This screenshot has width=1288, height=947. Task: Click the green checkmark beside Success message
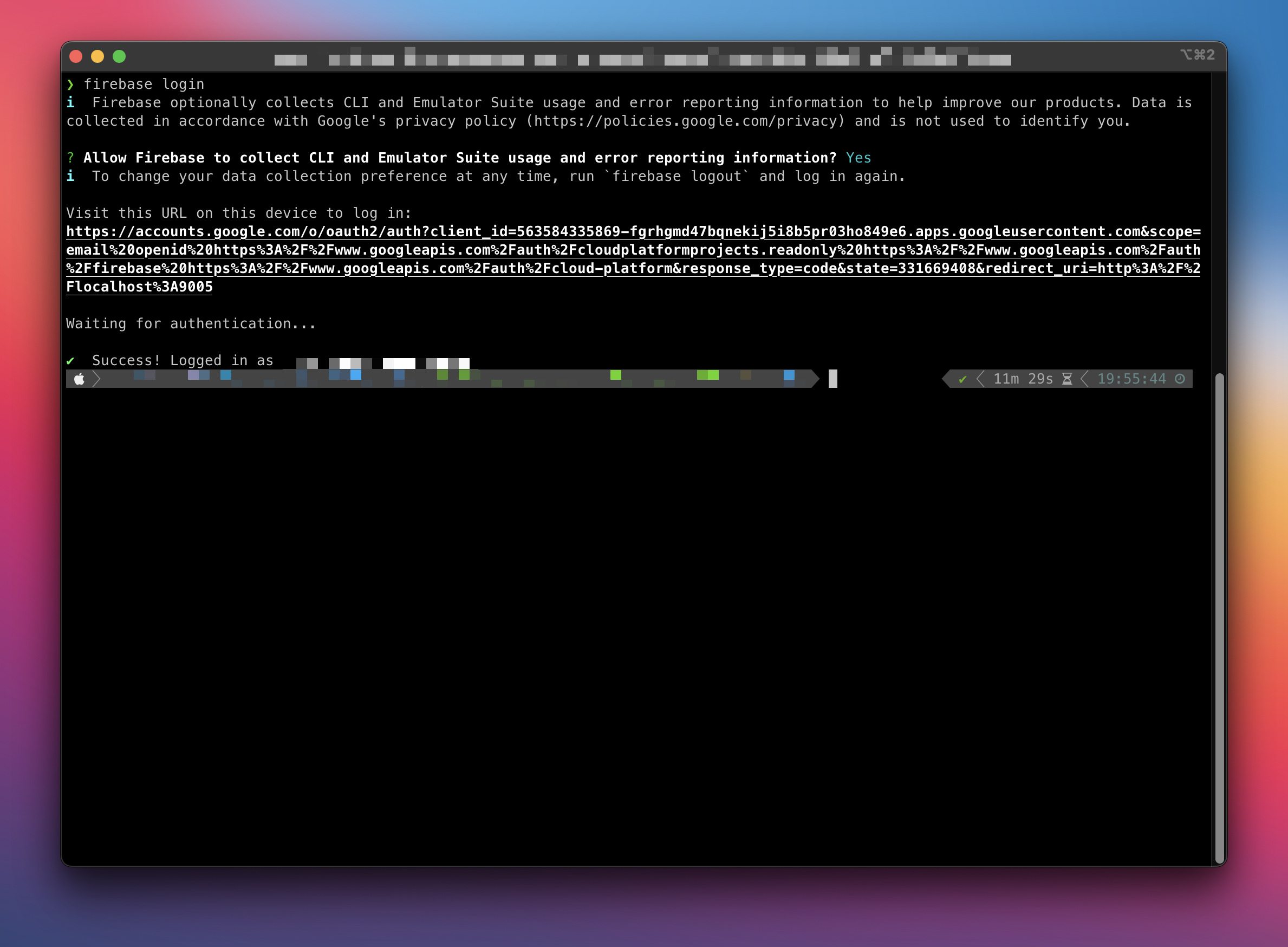pos(71,360)
